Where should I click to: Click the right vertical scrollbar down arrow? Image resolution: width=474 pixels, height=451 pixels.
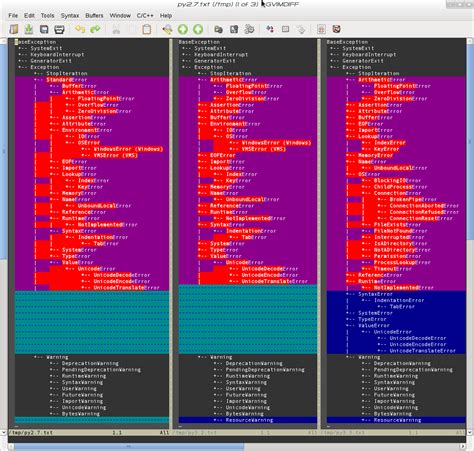(x=470, y=432)
